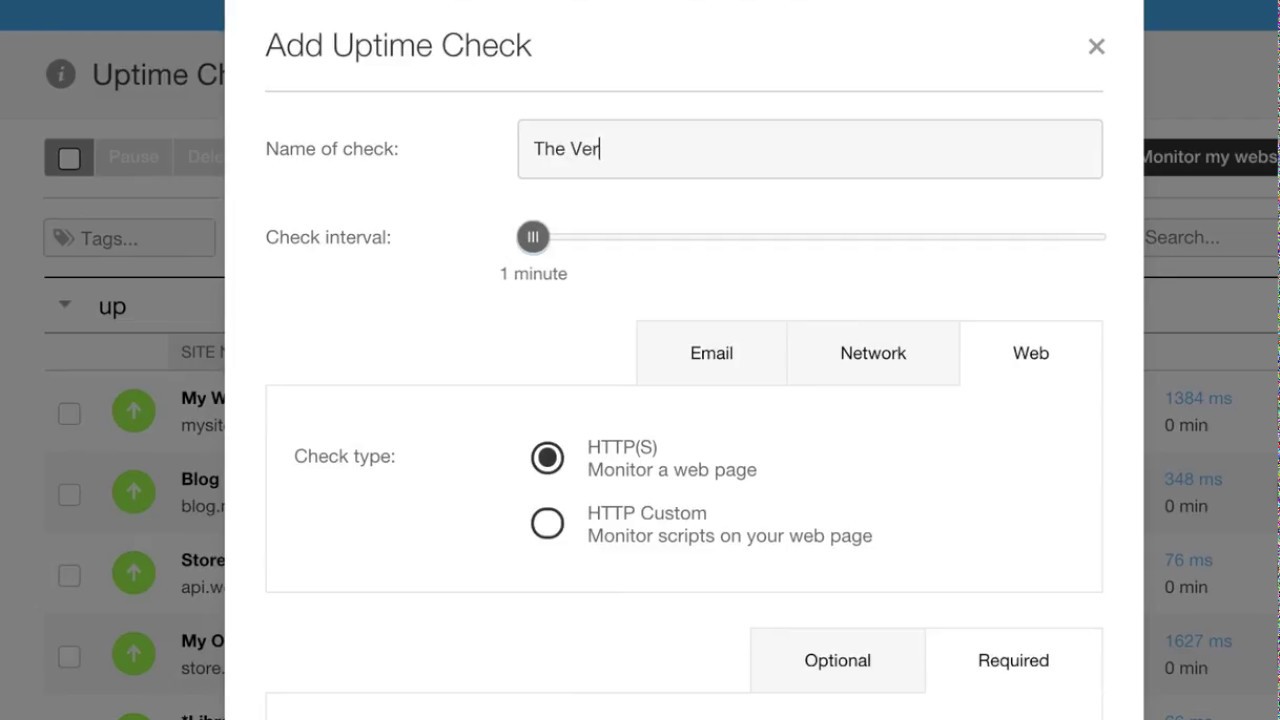Screen dimensions: 1280x720
Task: Click the 76 ms response time
Action: pyautogui.click(x=1188, y=560)
